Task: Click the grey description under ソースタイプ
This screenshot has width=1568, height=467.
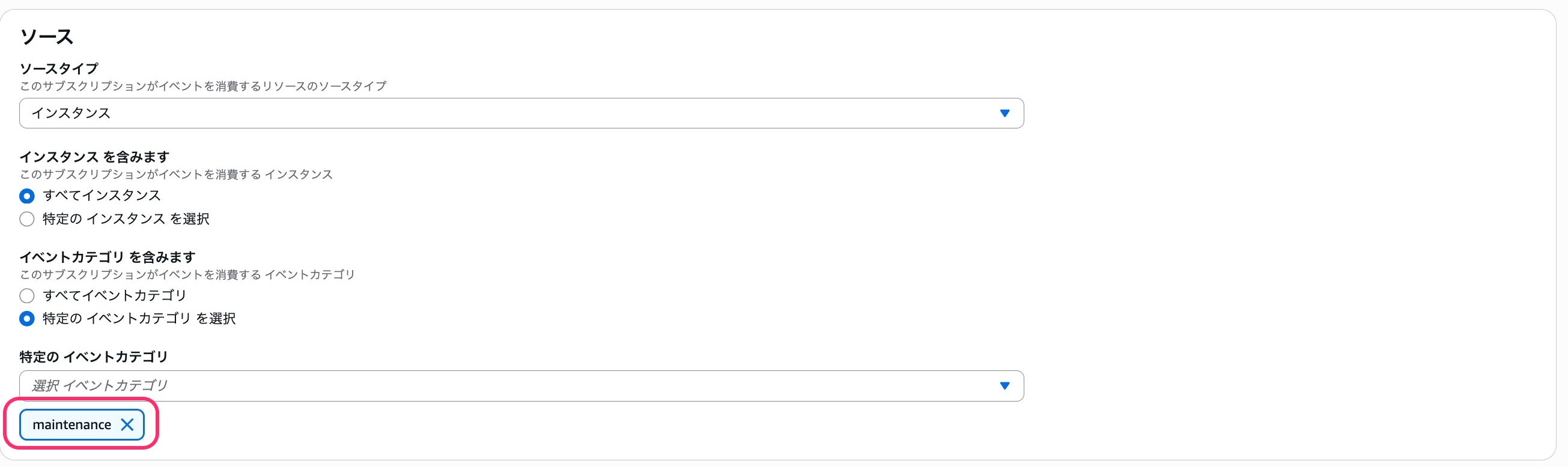Action: 202,86
